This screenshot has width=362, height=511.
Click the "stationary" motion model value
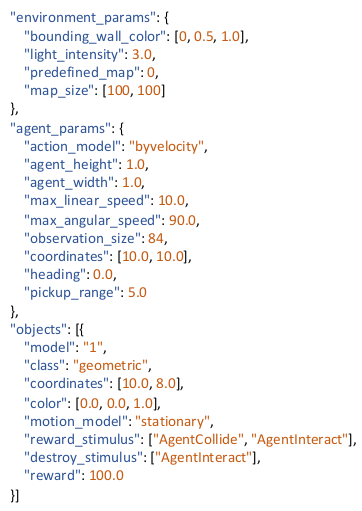pyautogui.click(x=172, y=422)
